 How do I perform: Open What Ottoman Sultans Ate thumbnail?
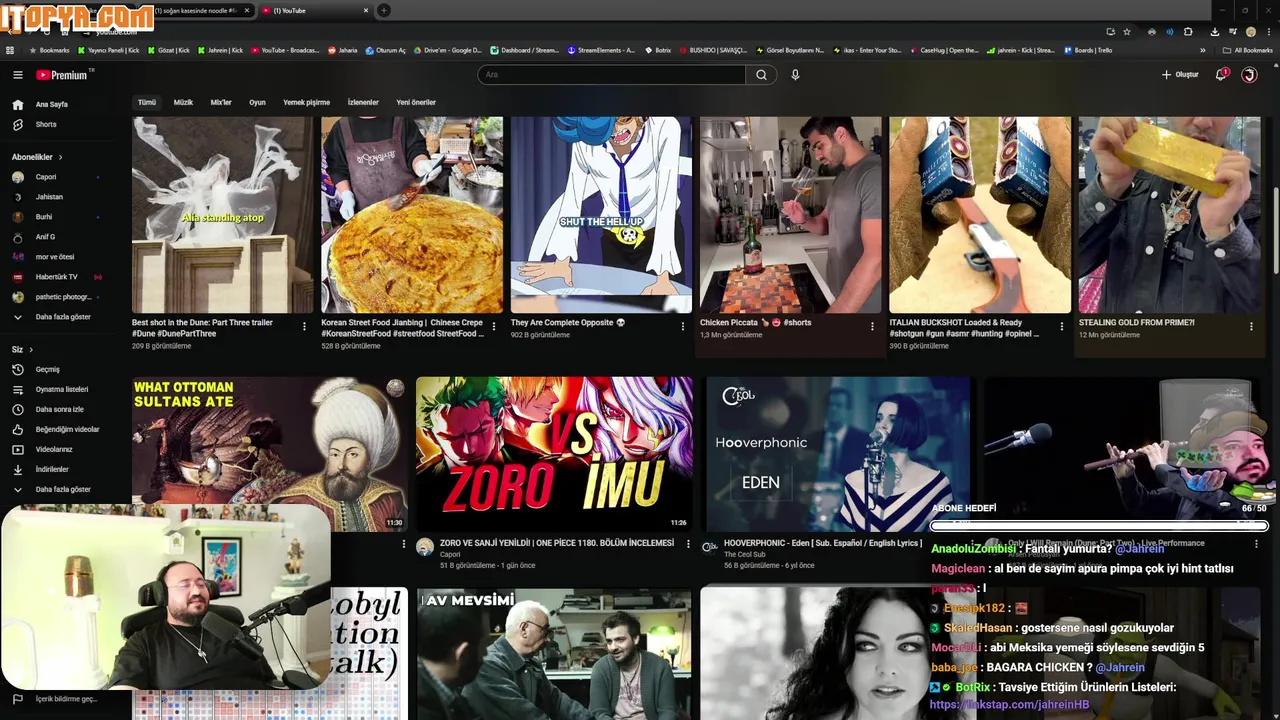[x=269, y=454]
